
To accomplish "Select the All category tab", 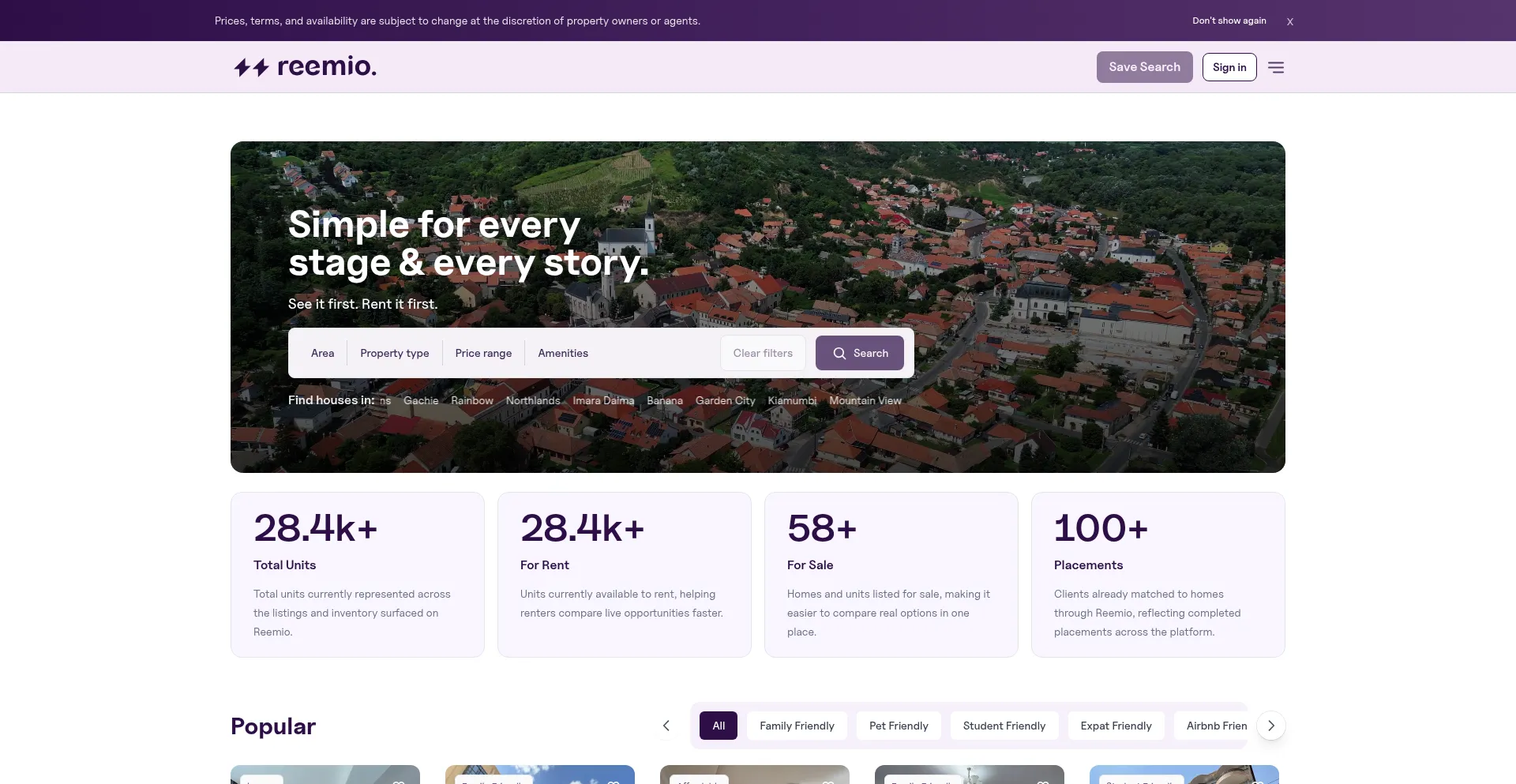I will [719, 726].
